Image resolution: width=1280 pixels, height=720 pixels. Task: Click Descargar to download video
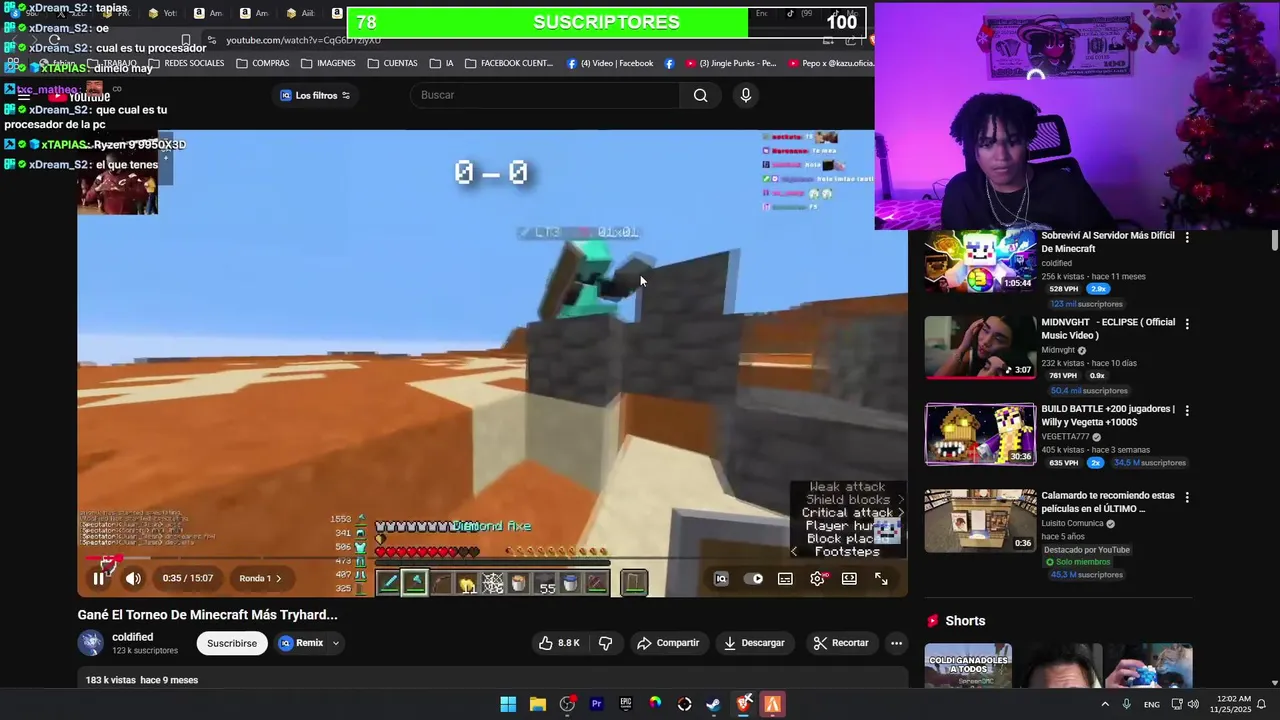[x=754, y=643]
